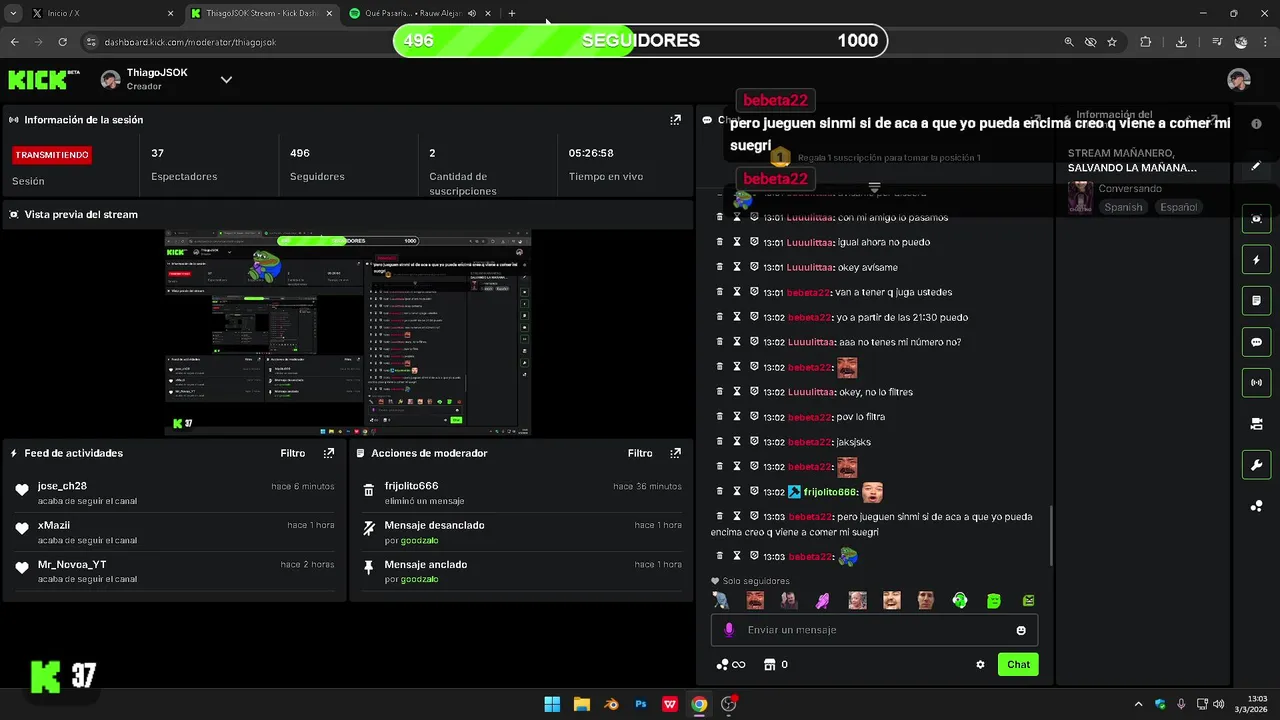Open the browser extensions puzzle icon
The height and width of the screenshot is (720, 1280).
[1146, 42]
